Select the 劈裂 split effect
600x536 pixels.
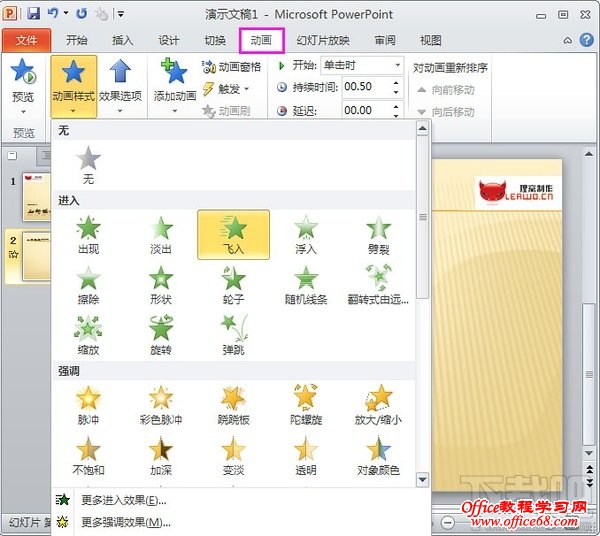pos(378,235)
